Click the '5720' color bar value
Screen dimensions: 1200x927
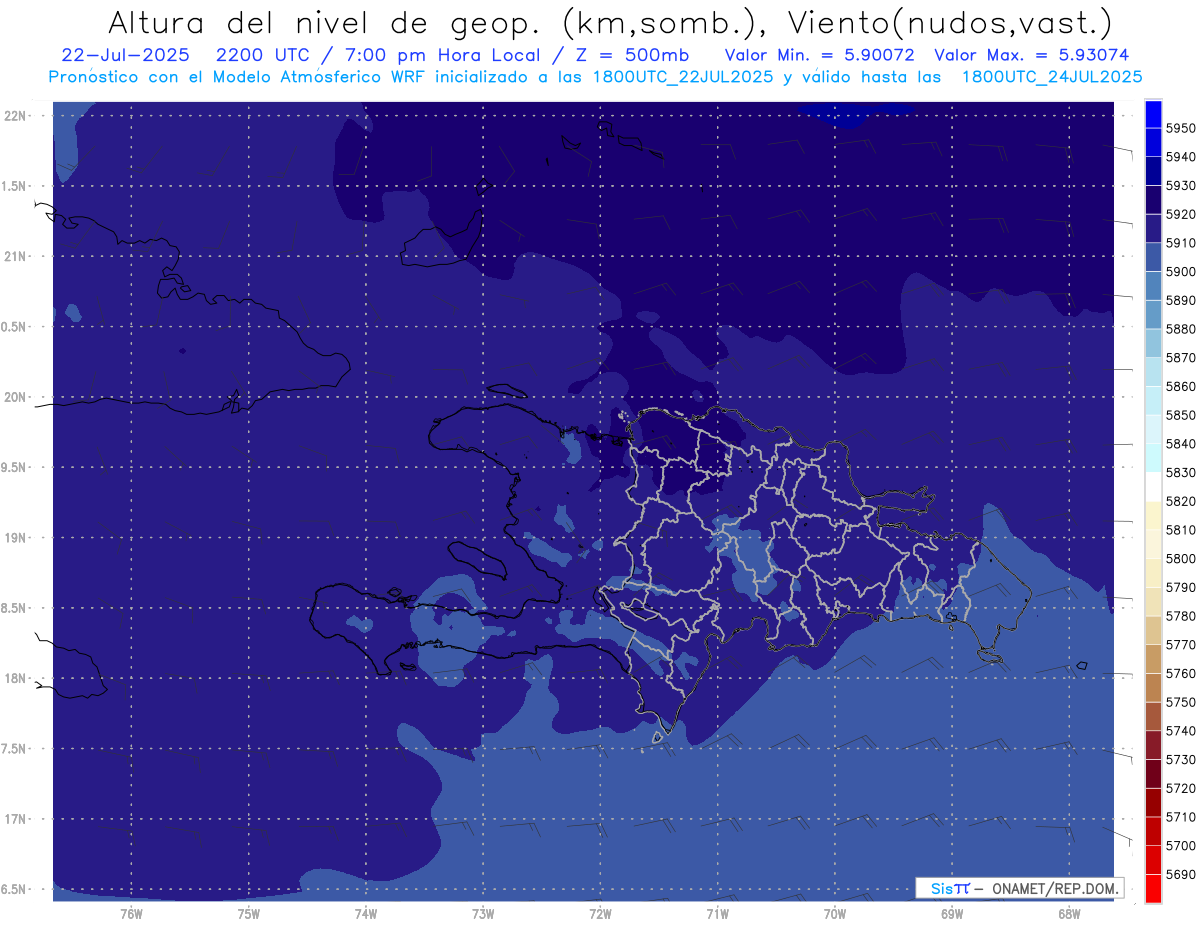tap(1181, 788)
